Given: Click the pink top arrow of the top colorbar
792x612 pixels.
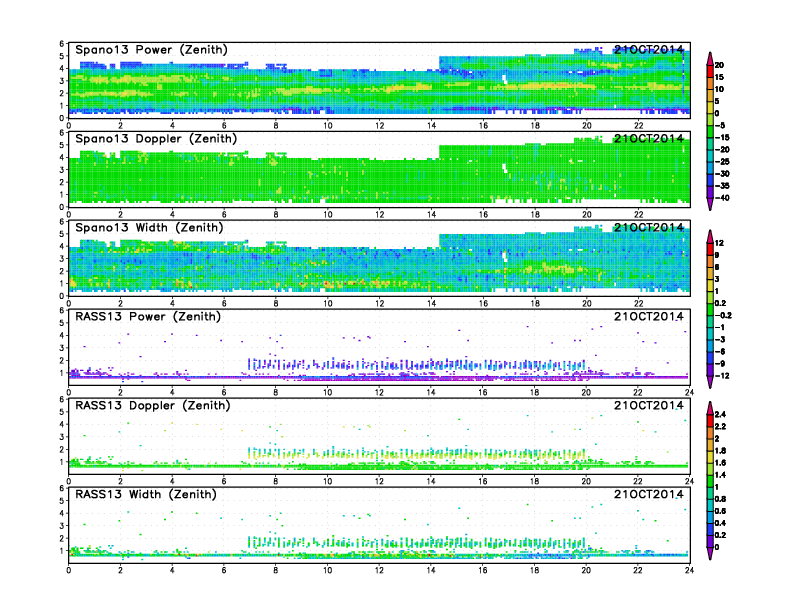Looking at the screenshot, I should point(710,59).
